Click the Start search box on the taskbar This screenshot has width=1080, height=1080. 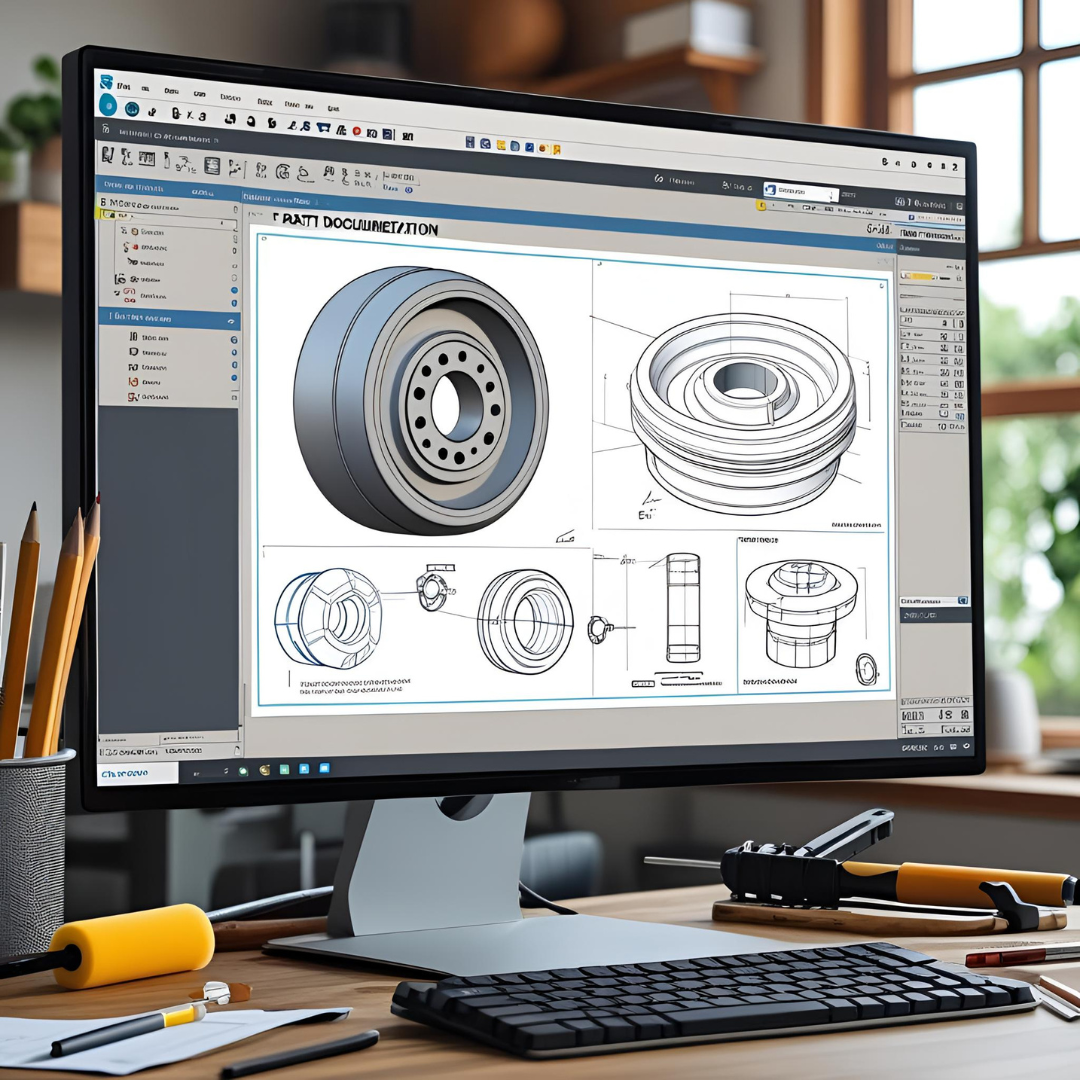click(x=137, y=773)
